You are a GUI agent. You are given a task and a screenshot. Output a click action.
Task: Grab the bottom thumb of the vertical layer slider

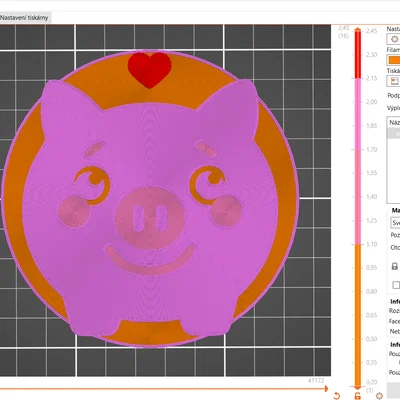[x=358, y=388]
